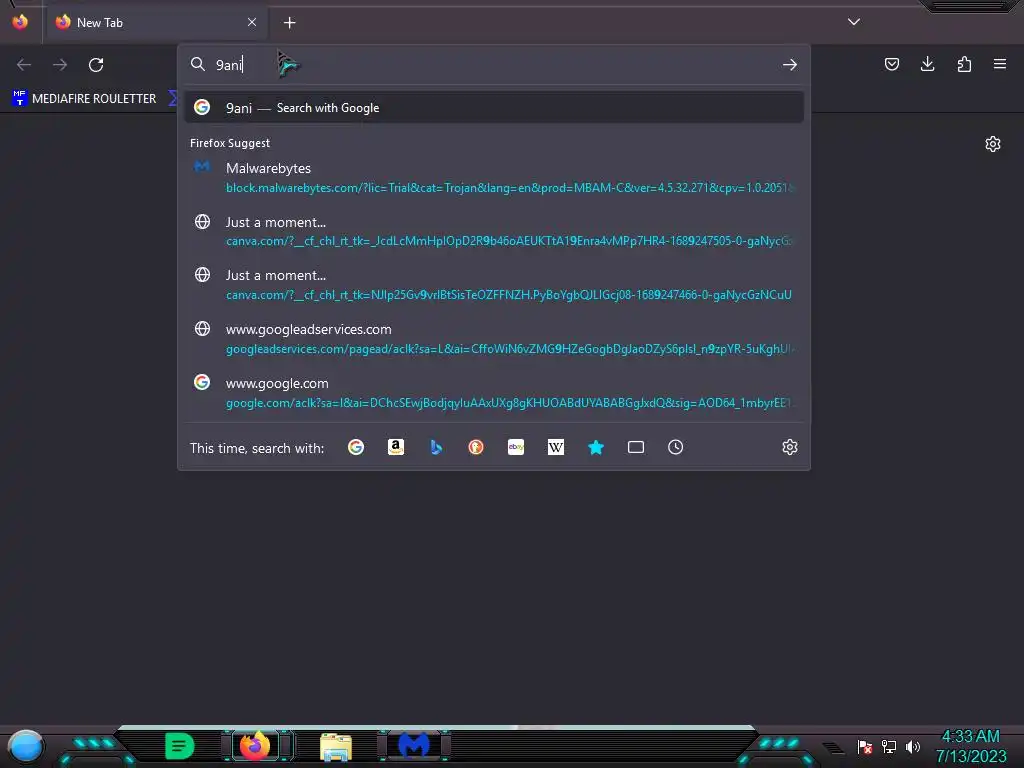
Task: Search this time with eBay icon
Action: pos(516,447)
